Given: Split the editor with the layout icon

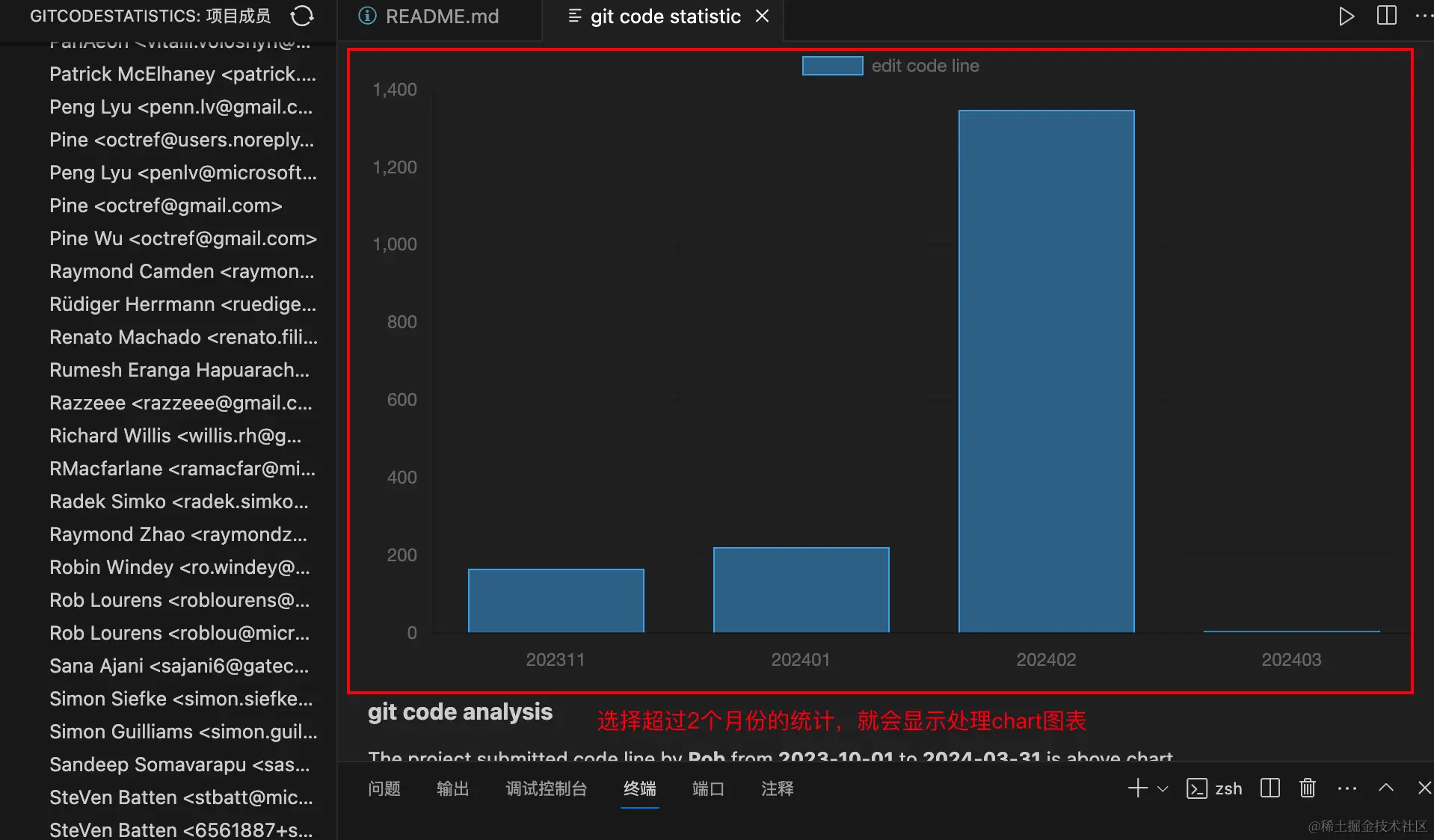Looking at the screenshot, I should click(1386, 16).
